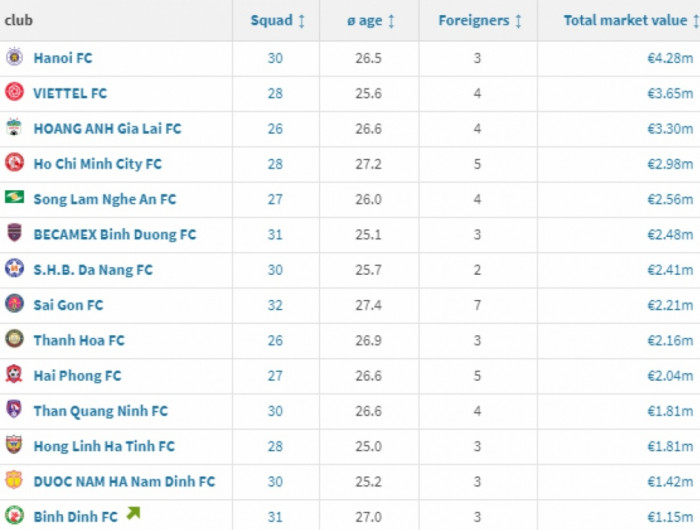Click the Hanoi FC club crest icon
This screenshot has height=530, width=700.
pos(14,58)
